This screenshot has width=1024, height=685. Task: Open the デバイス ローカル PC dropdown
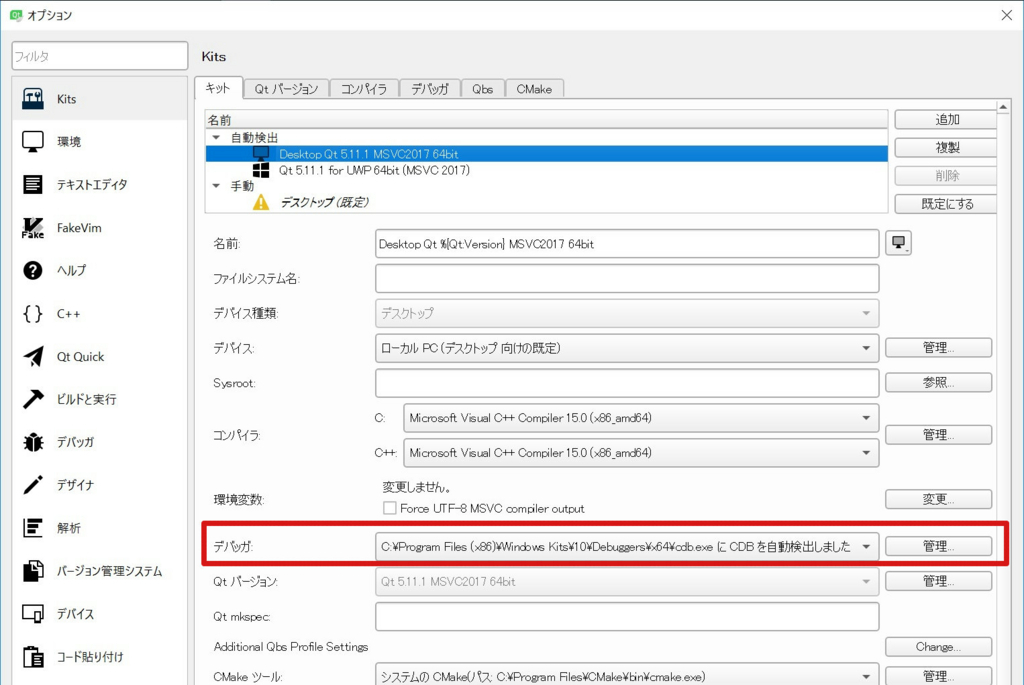coord(627,348)
